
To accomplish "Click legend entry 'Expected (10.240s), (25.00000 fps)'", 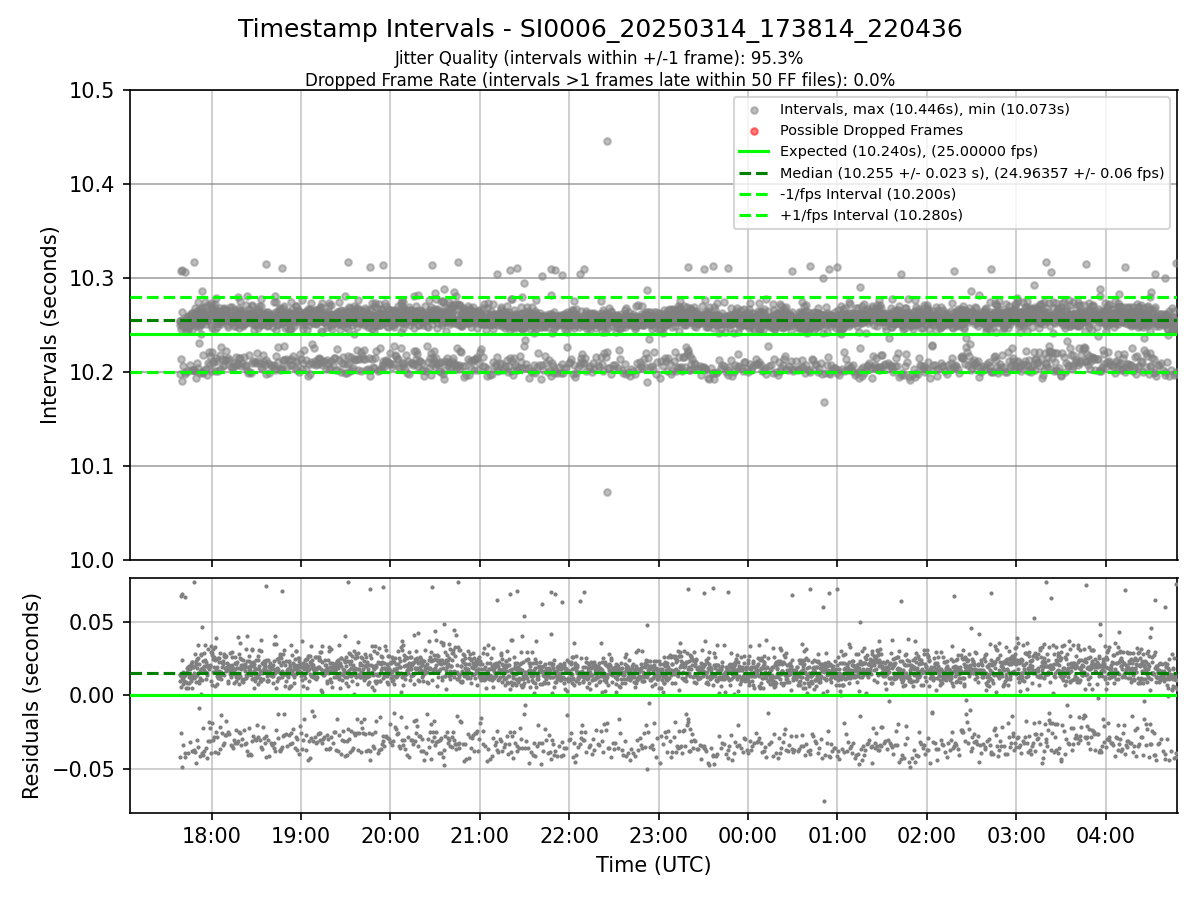I will point(909,151).
